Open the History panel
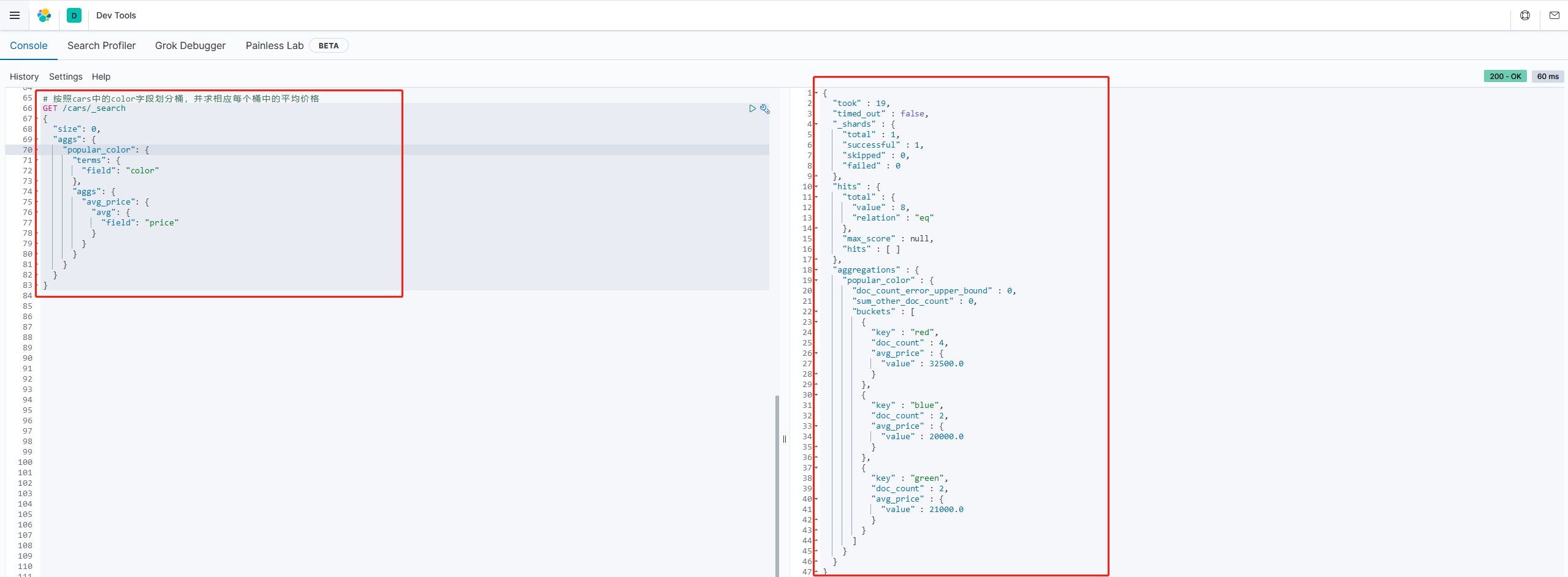 coord(25,77)
